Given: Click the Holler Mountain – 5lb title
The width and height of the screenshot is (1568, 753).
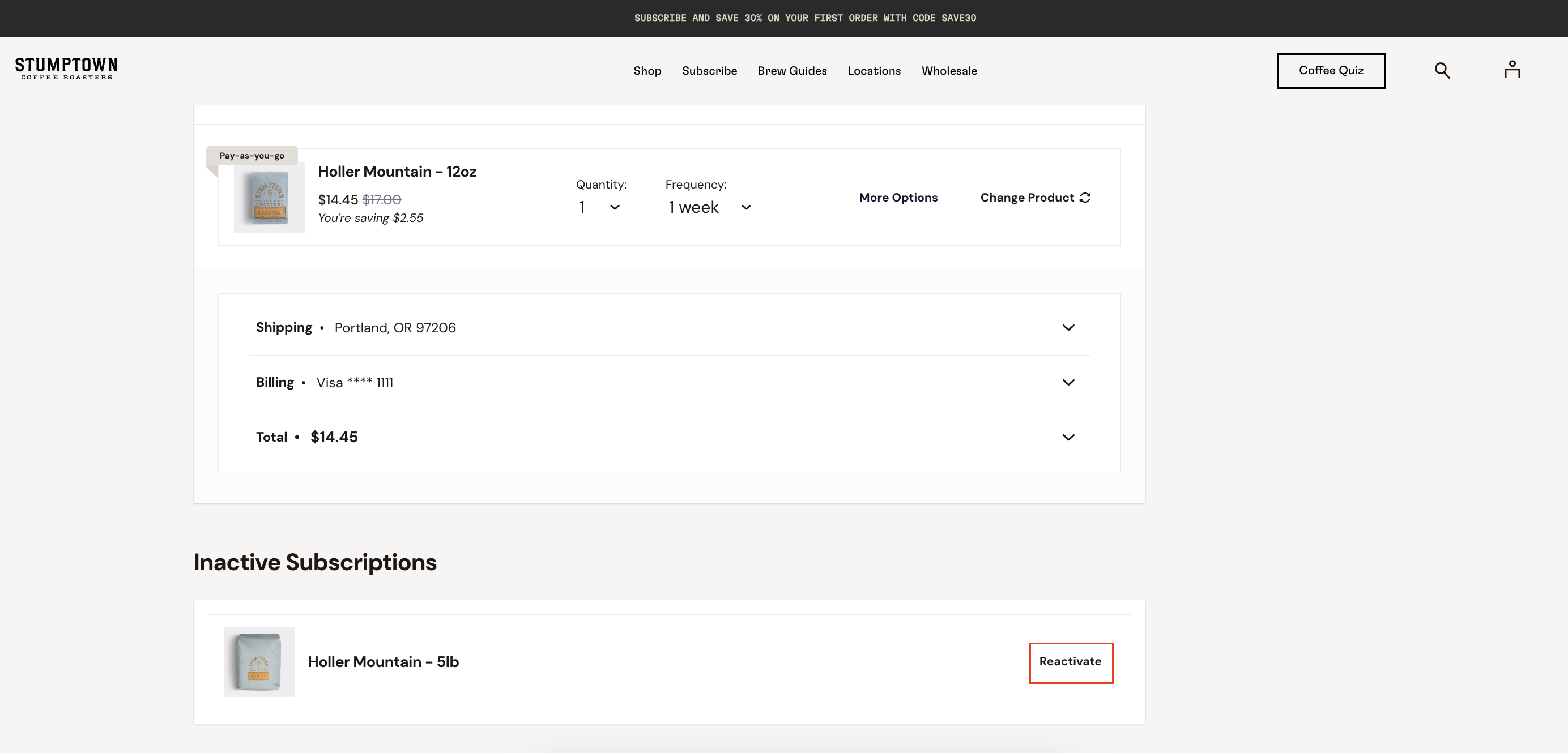Looking at the screenshot, I should click(x=383, y=662).
